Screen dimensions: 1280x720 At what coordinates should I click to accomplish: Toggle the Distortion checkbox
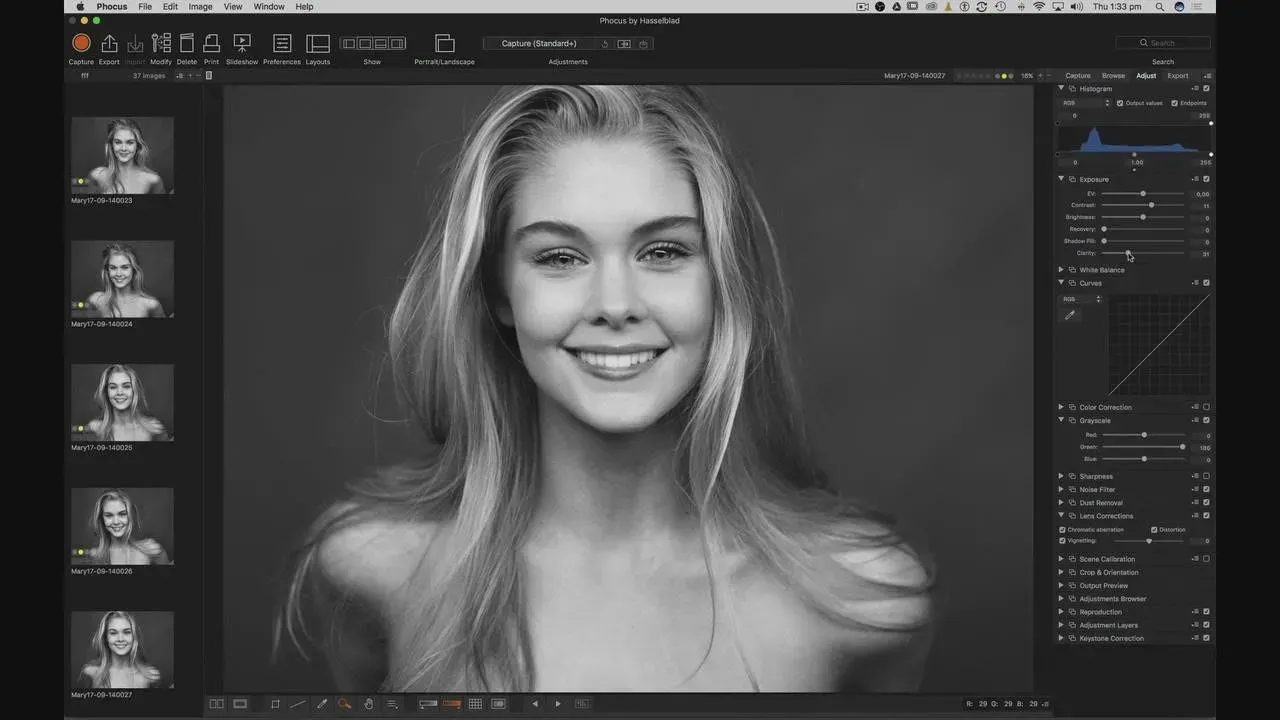click(1154, 529)
